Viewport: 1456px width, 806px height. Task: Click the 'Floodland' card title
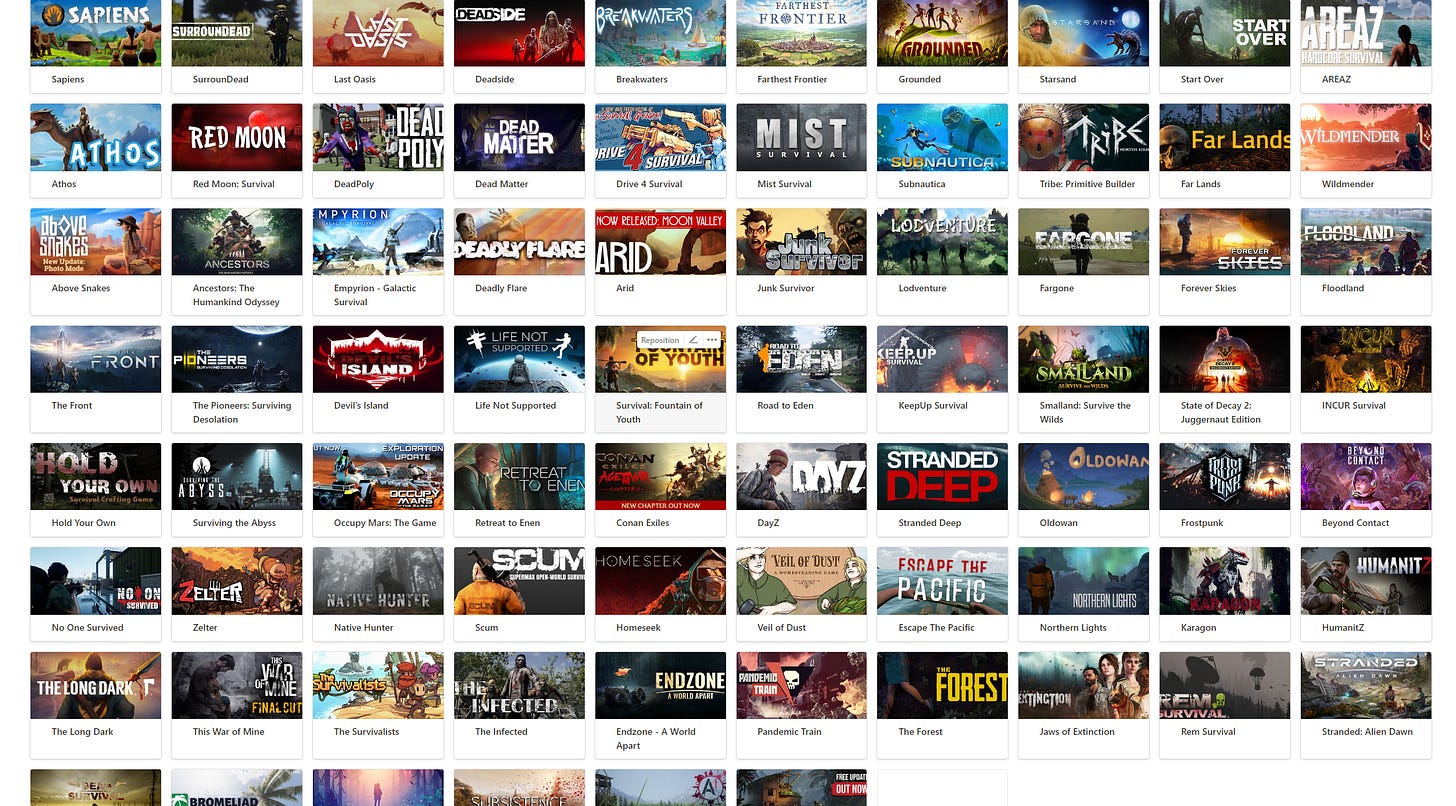[1343, 288]
